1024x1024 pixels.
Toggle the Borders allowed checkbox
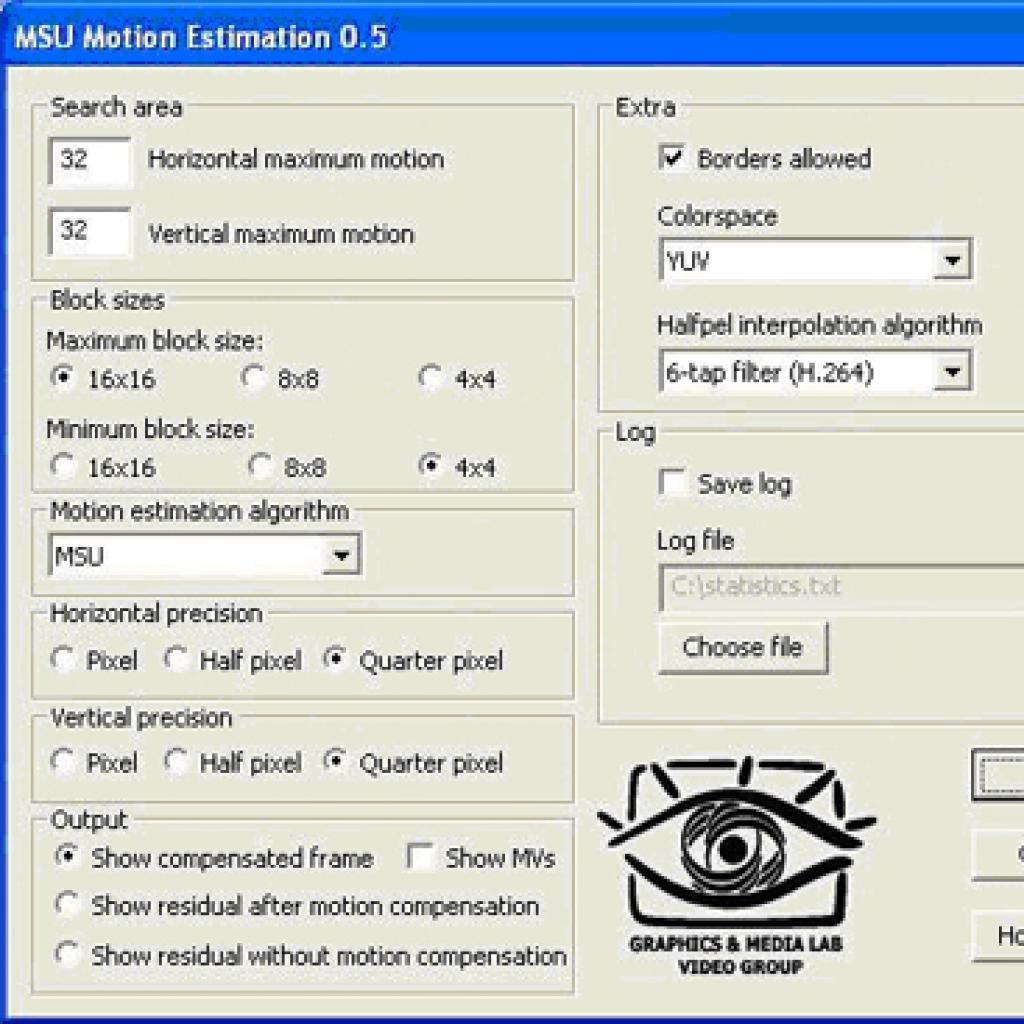(x=673, y=157)
